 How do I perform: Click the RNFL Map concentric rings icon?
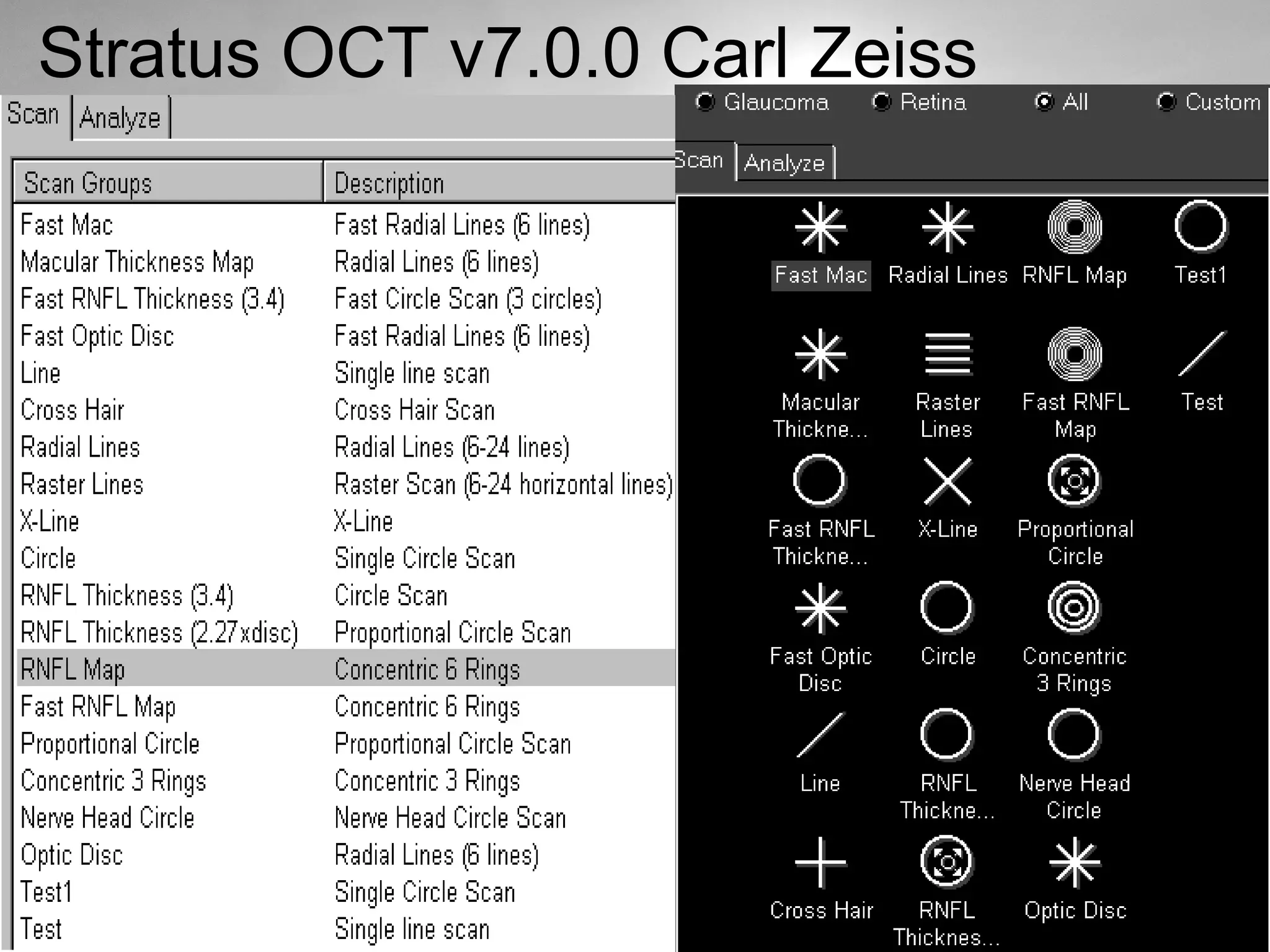click(x=1074, y=227)
